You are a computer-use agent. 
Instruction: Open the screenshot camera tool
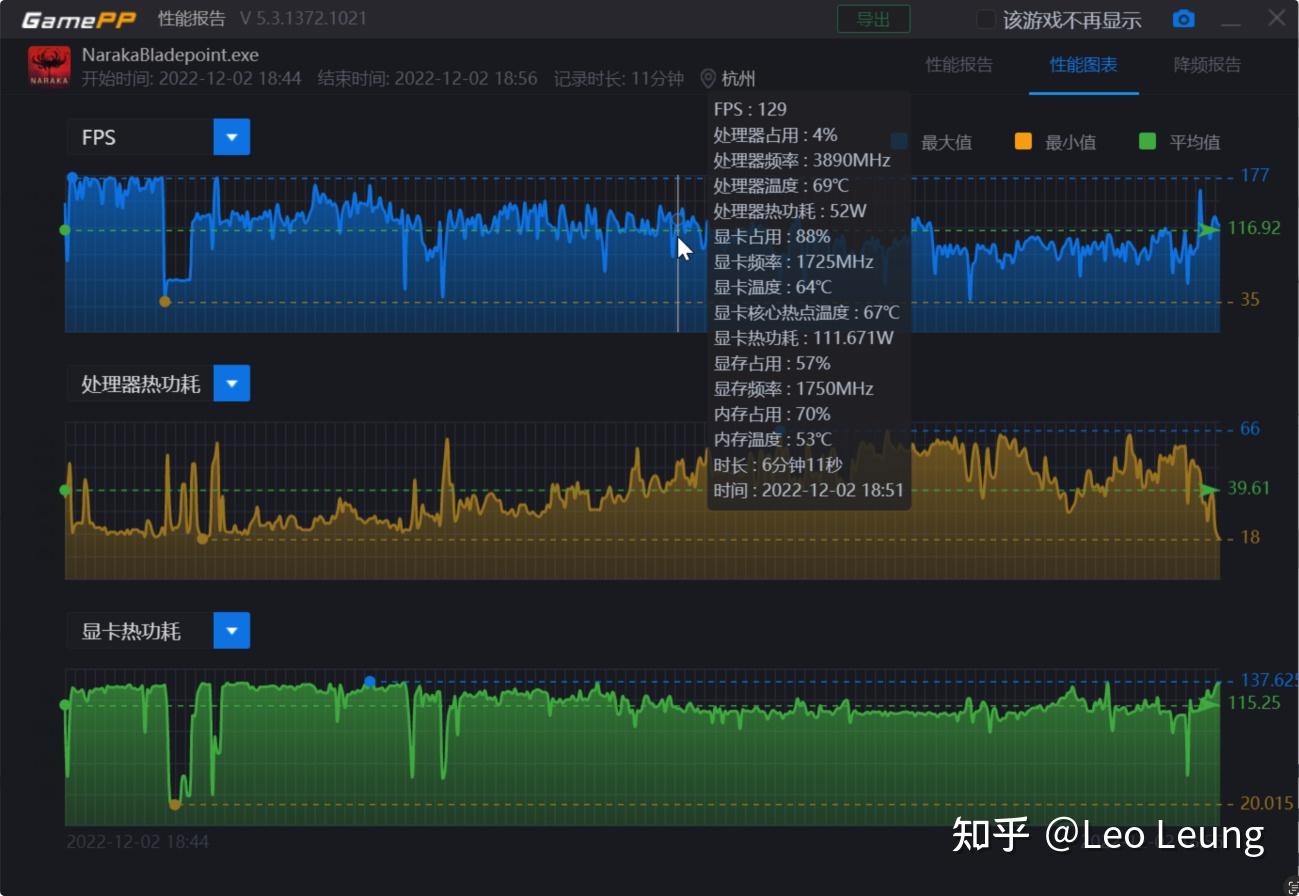(x=1183, y=18)
